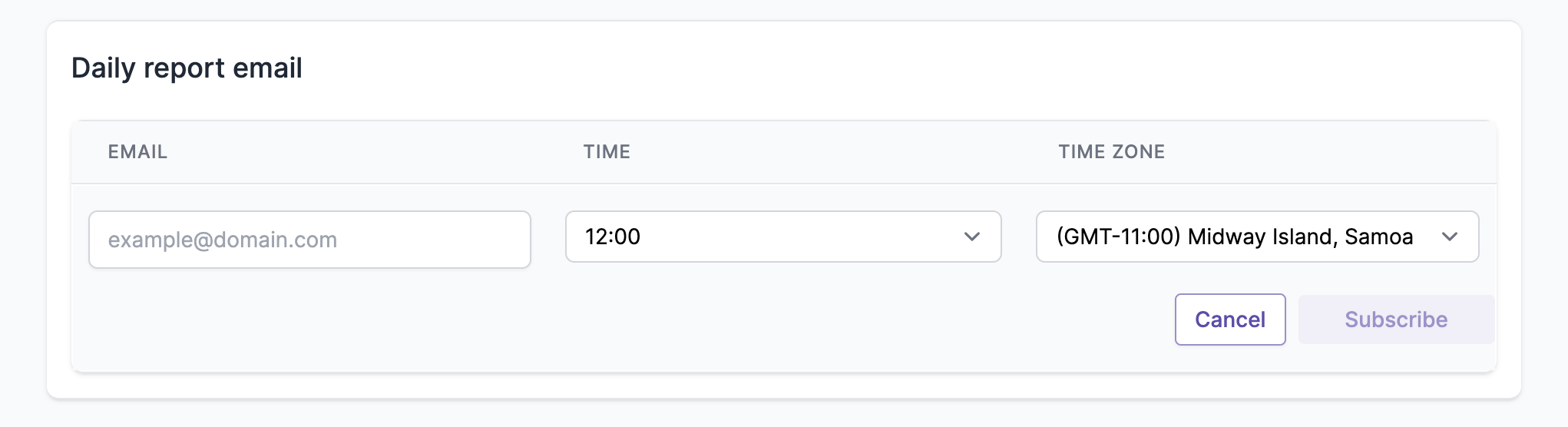Expand the Midway Island, Samoa time zone dropdown
The width and height of the screenshot is (1568, 427).
click(x=1257, y=237)
